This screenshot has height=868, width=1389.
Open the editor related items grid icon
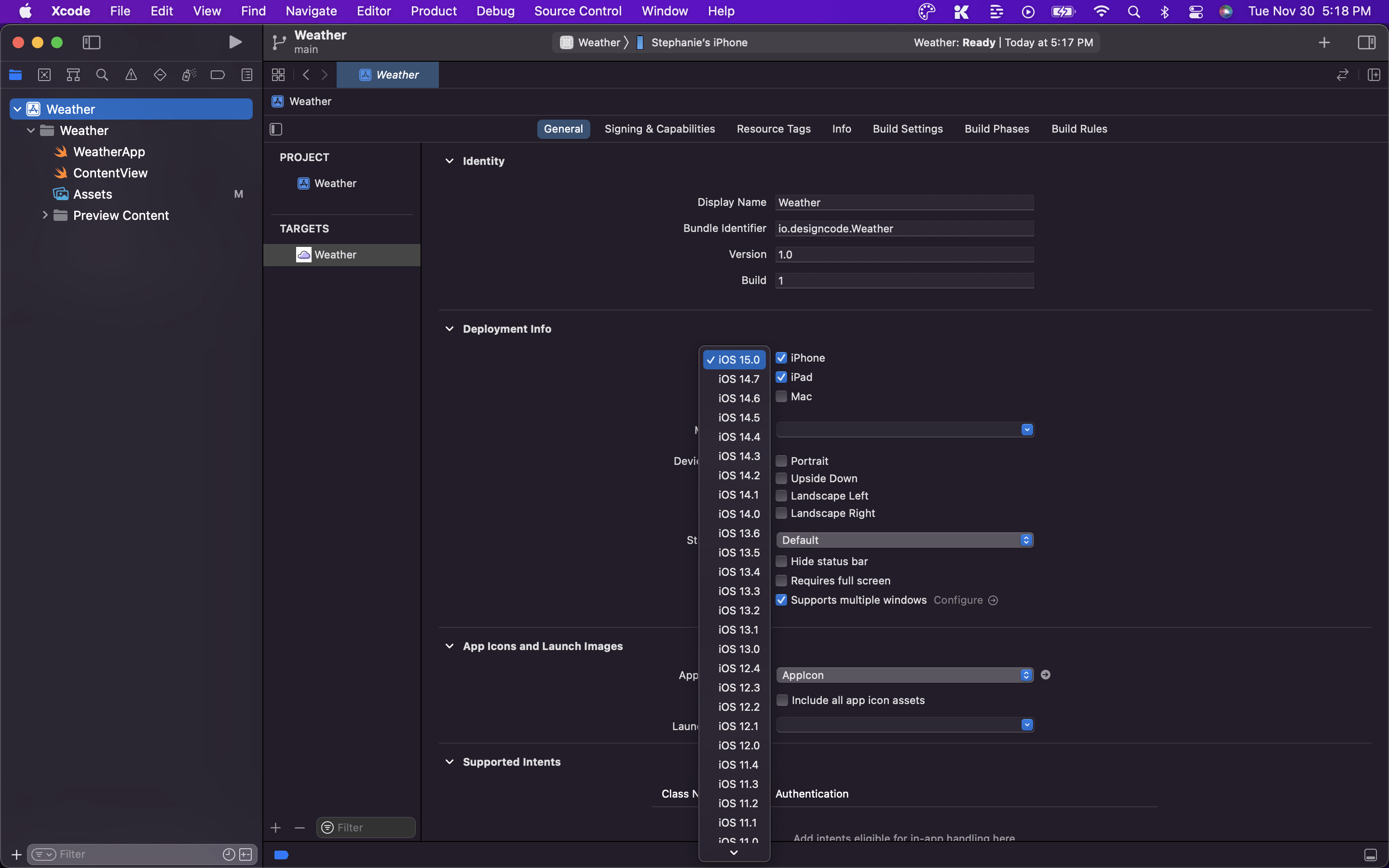pos(278,75)
